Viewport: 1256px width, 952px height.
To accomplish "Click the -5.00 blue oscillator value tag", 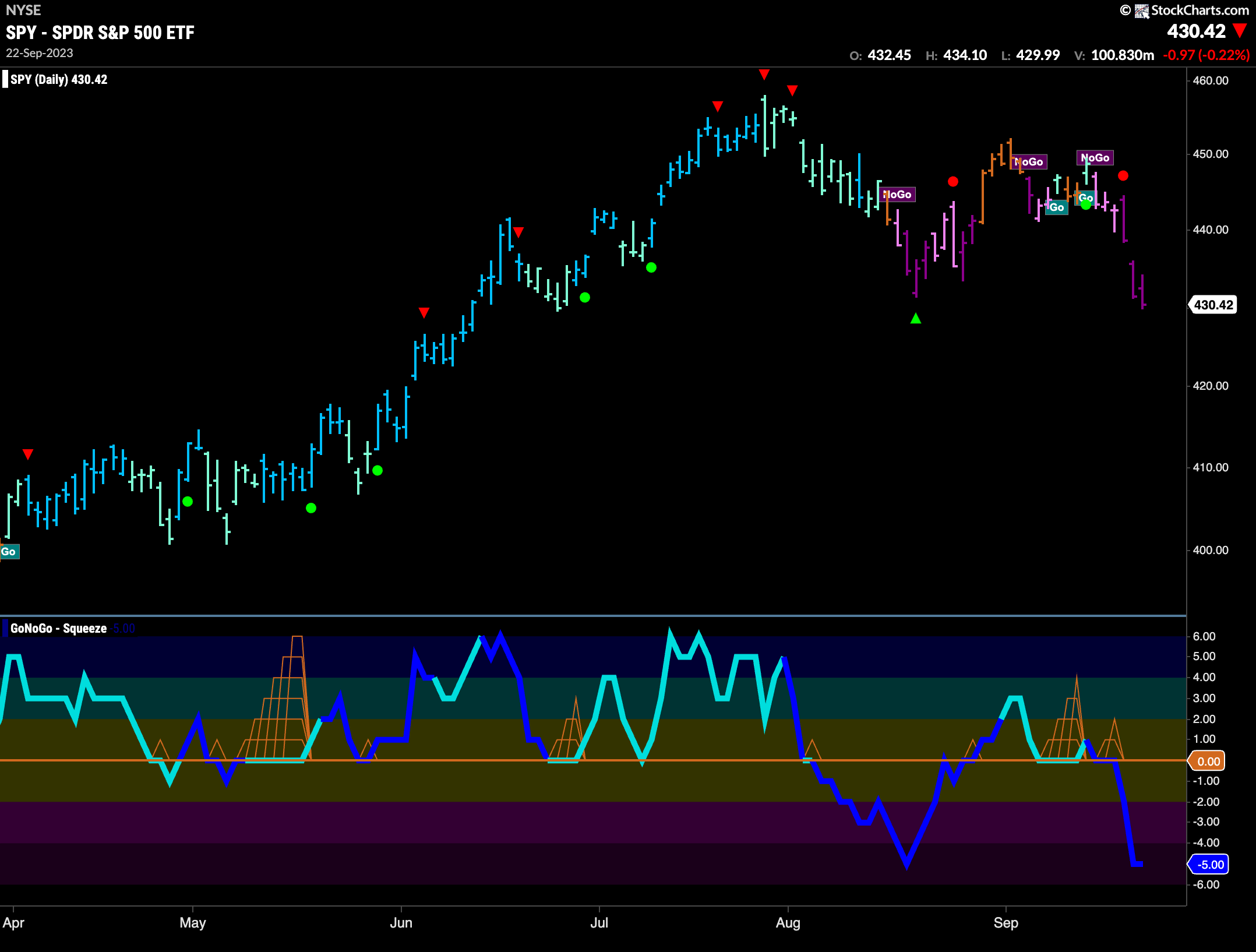I will pyautogui.click(x=1209, y=865).
